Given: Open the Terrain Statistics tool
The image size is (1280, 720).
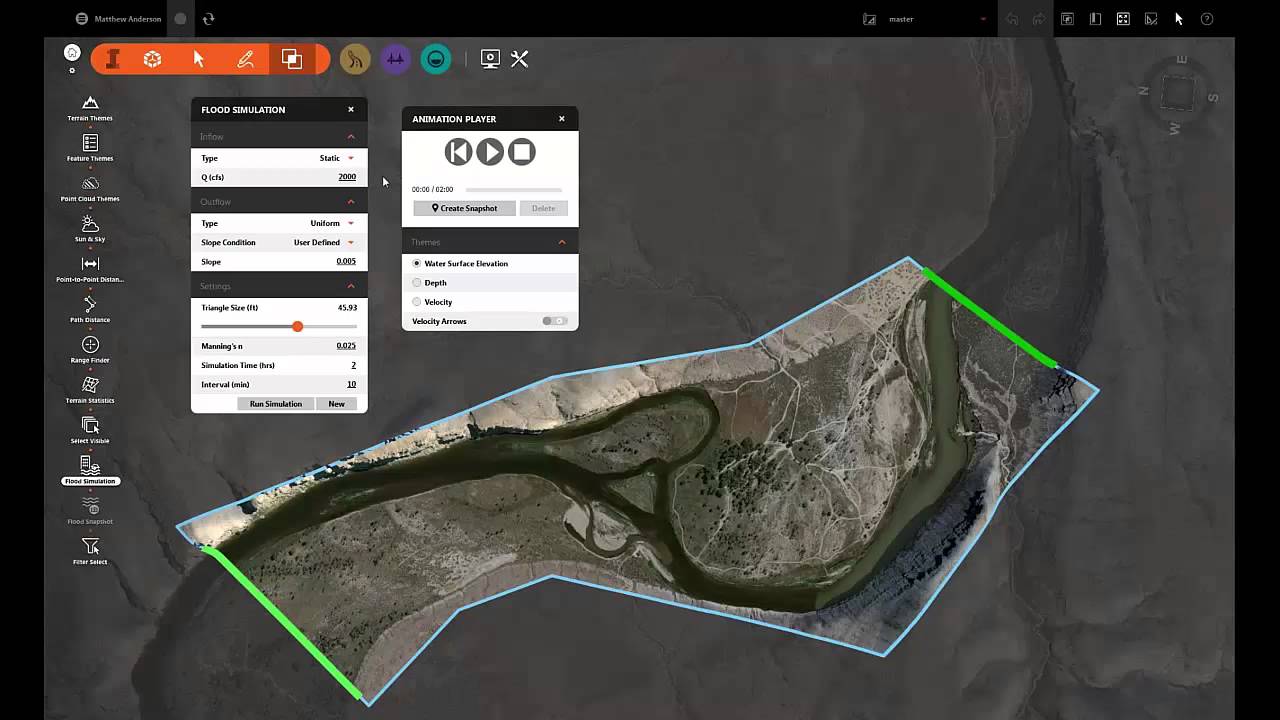Looking at the screenshot, I should tap(90, 390).
